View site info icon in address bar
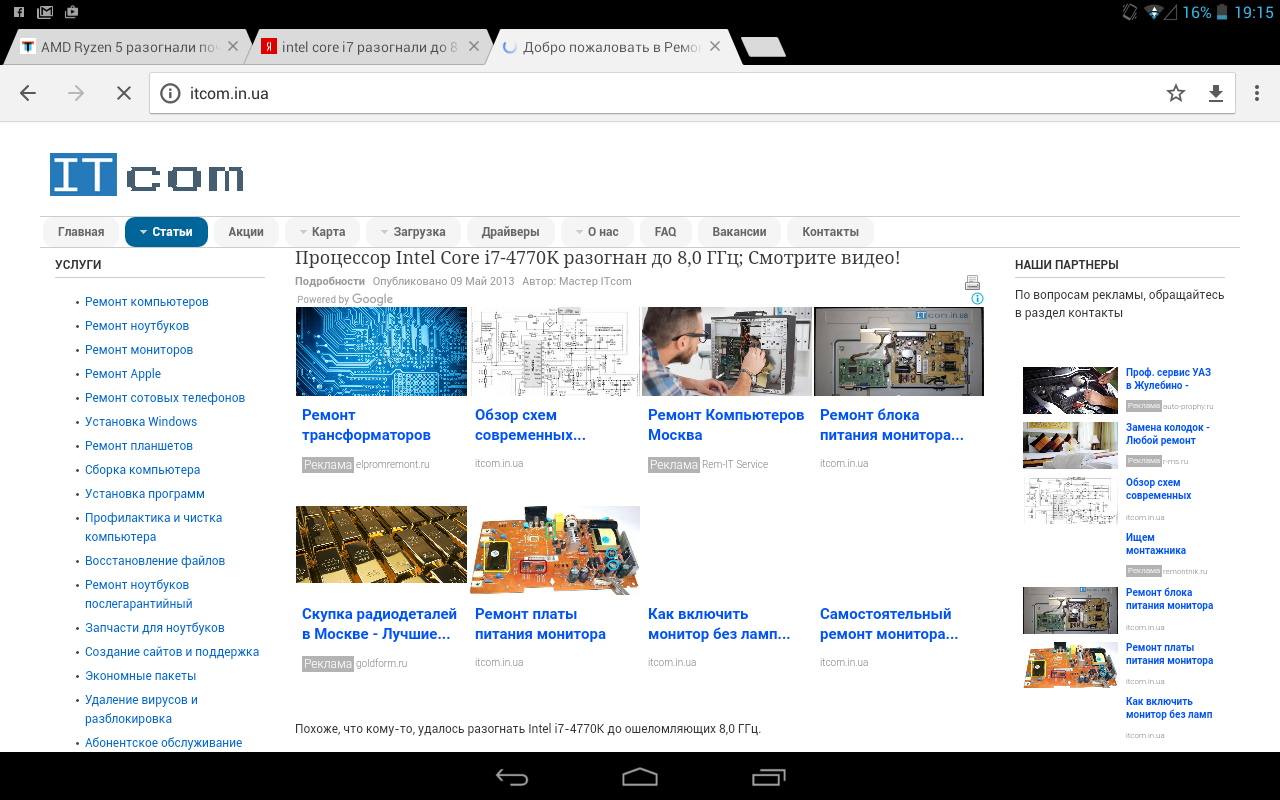The image size is (1280, 800). click(170, 94)
